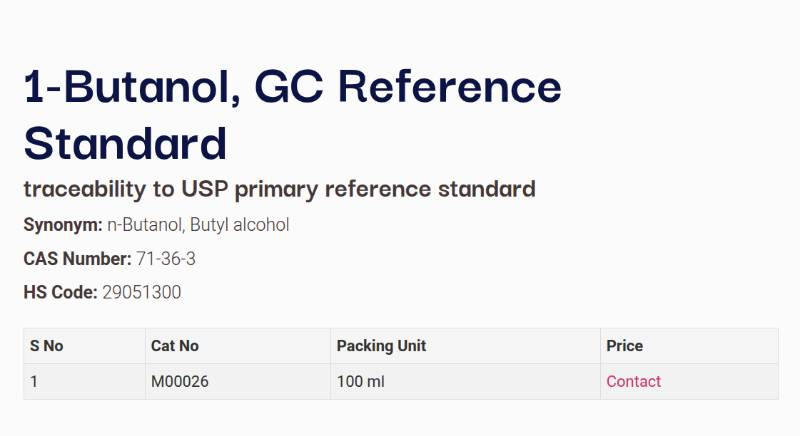Click the Contact price link

(x=633, y=381)
